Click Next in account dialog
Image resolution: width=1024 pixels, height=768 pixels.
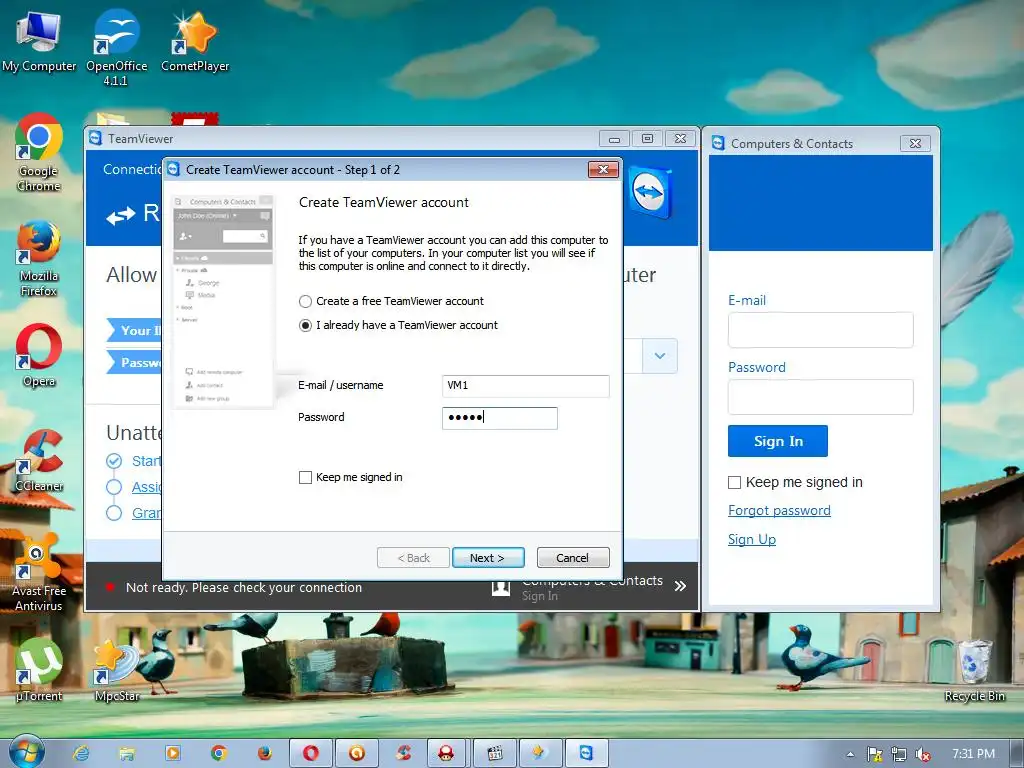click(488, 558)
